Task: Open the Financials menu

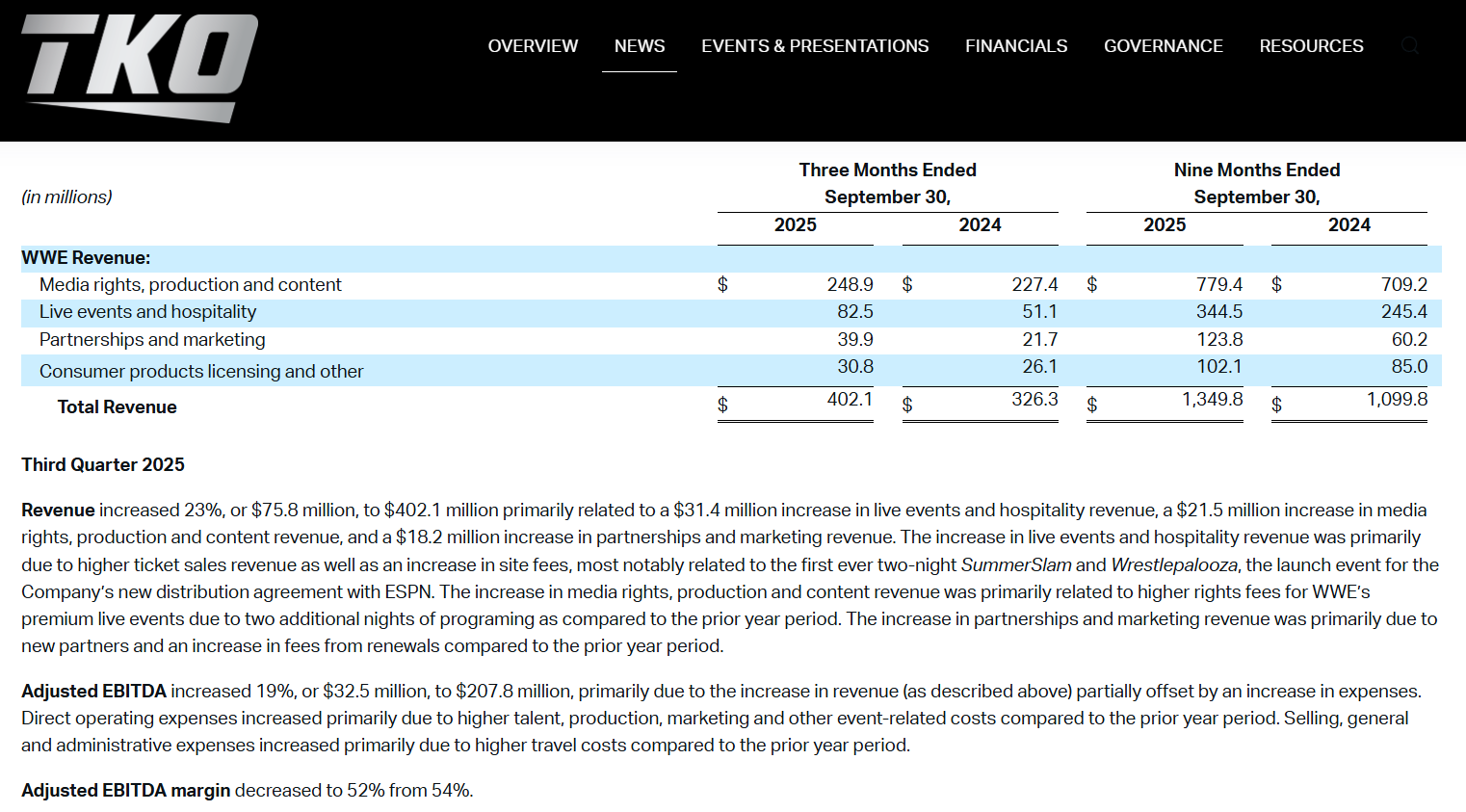Action: [x=1016, y=46]
